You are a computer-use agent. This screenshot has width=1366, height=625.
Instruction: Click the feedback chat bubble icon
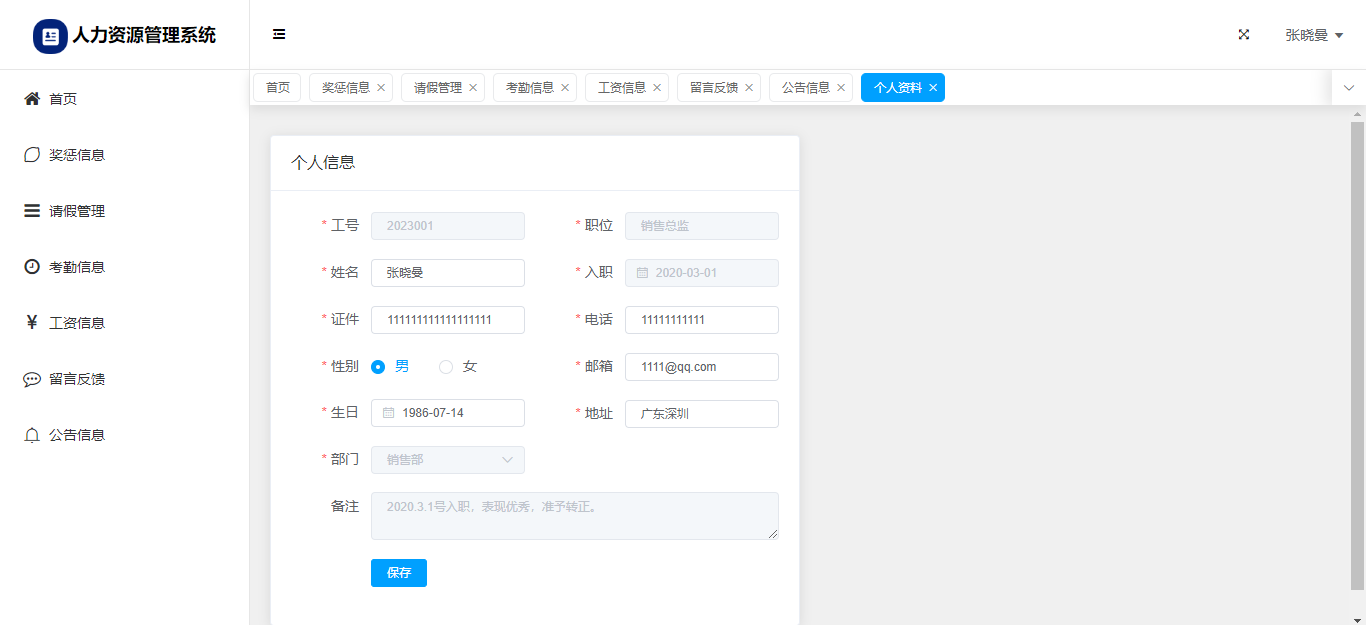[32, 379]
